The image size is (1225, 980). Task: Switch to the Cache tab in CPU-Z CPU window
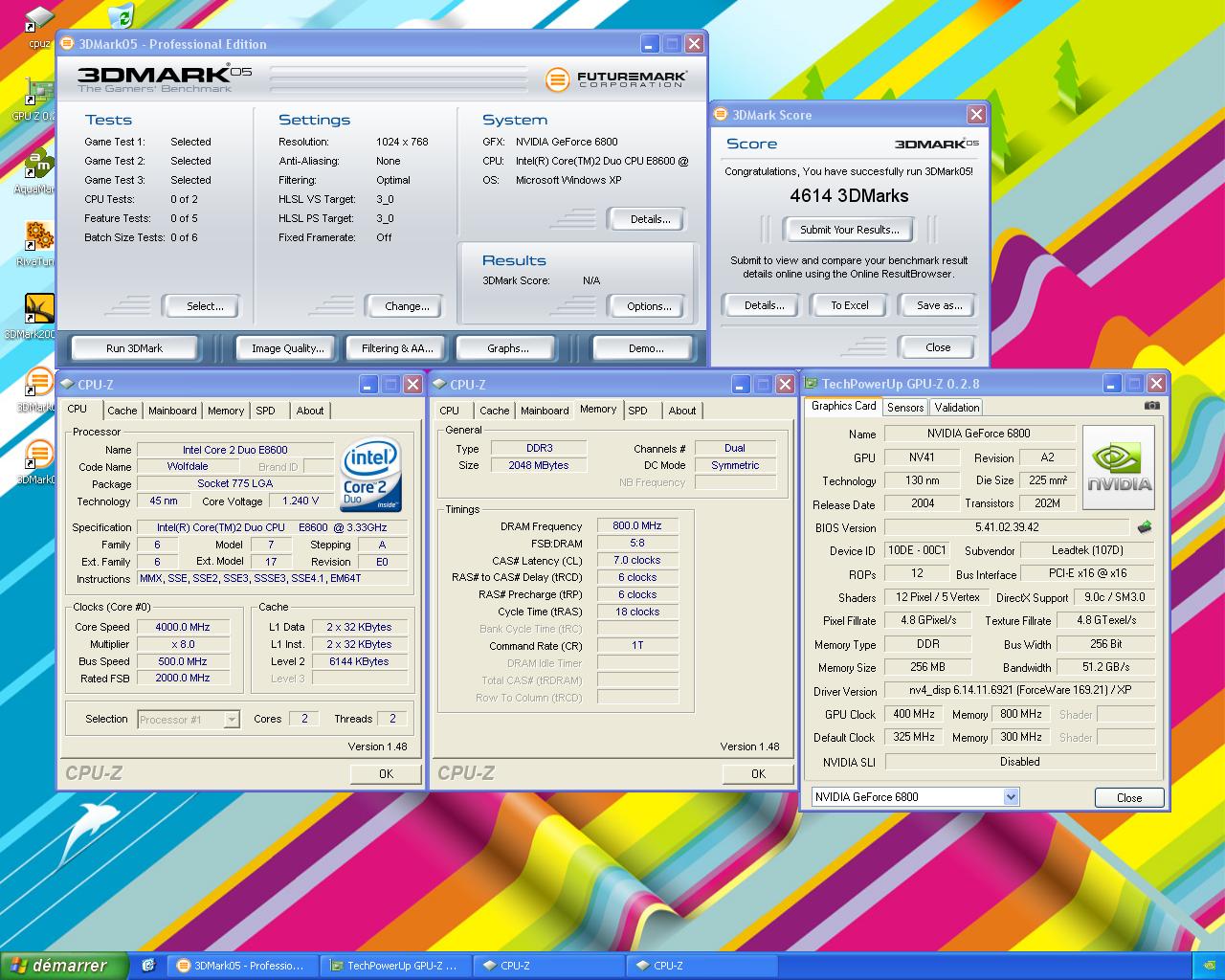pos(122,411)
